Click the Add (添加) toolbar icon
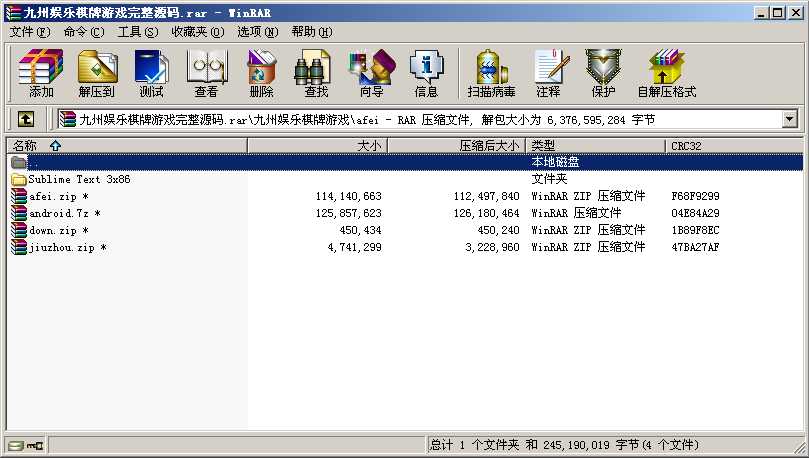 click(x=41, y=73)
